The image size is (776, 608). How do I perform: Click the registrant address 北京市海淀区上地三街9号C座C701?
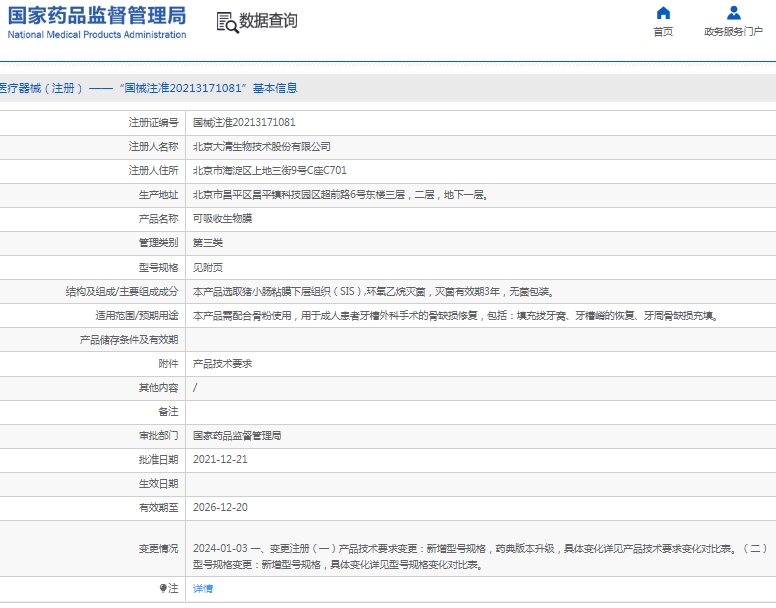[270, 170]
